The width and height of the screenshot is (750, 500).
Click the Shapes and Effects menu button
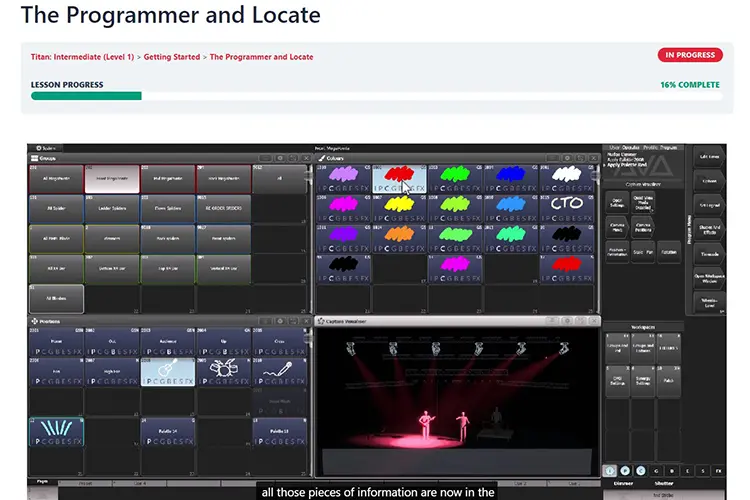tap(709, 230)
